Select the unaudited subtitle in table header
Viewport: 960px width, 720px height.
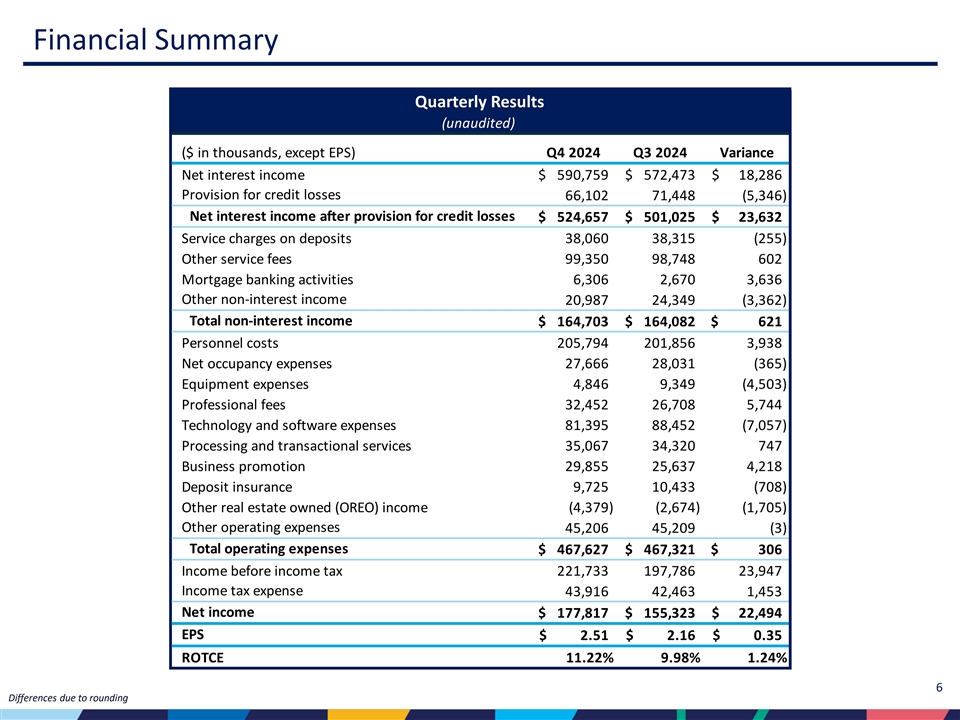tap(480, 123)
